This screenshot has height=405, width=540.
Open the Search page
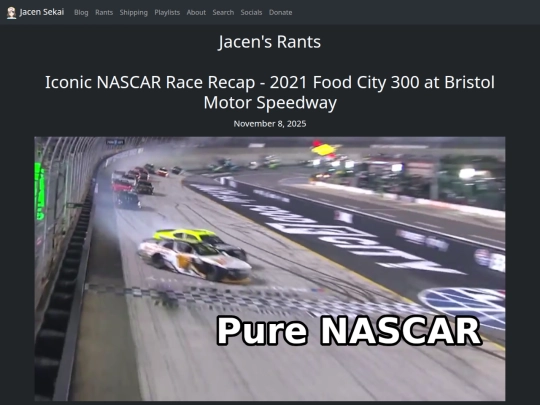(x=223, y=12)
